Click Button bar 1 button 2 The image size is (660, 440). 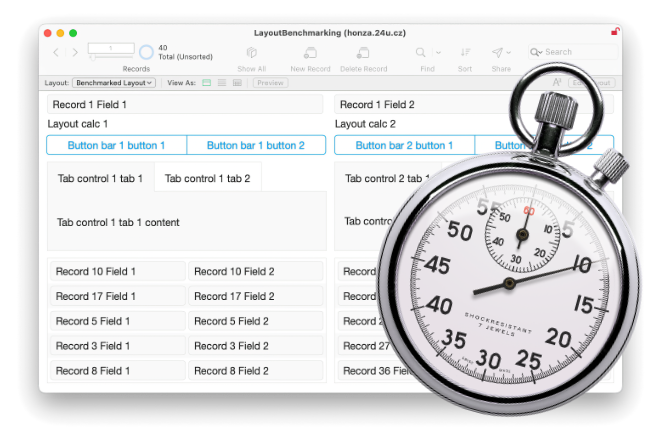256,145
